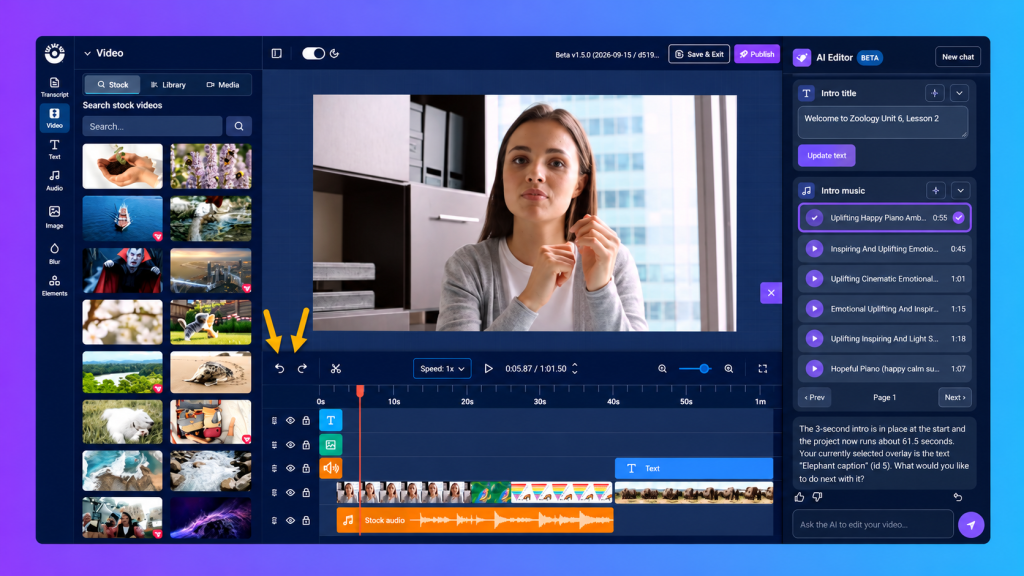The image size is (1024, 576).
Task: Toggle visibility of the image track
Action: [290, 445]
